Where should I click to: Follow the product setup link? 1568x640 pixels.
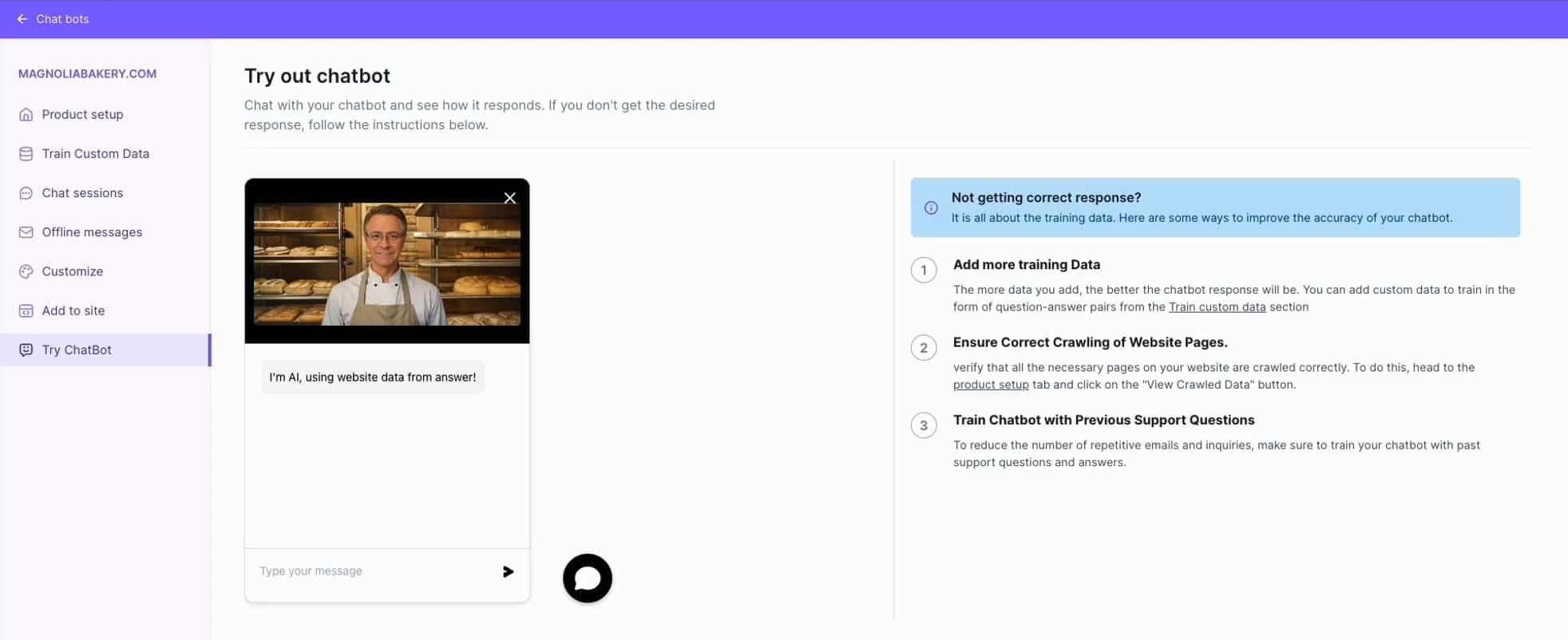pos(991,385)
